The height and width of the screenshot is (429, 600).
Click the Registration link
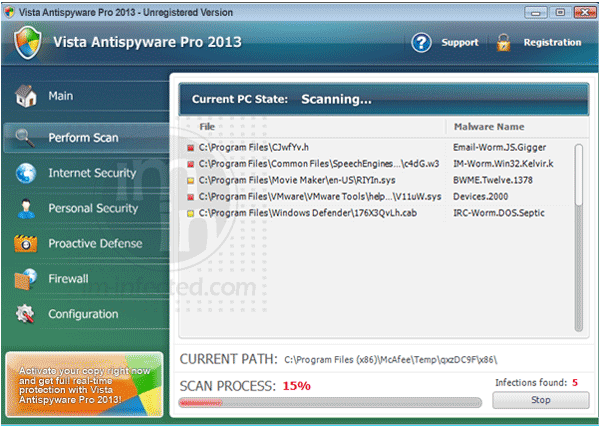pyautogui.click(x=552, y=42)
